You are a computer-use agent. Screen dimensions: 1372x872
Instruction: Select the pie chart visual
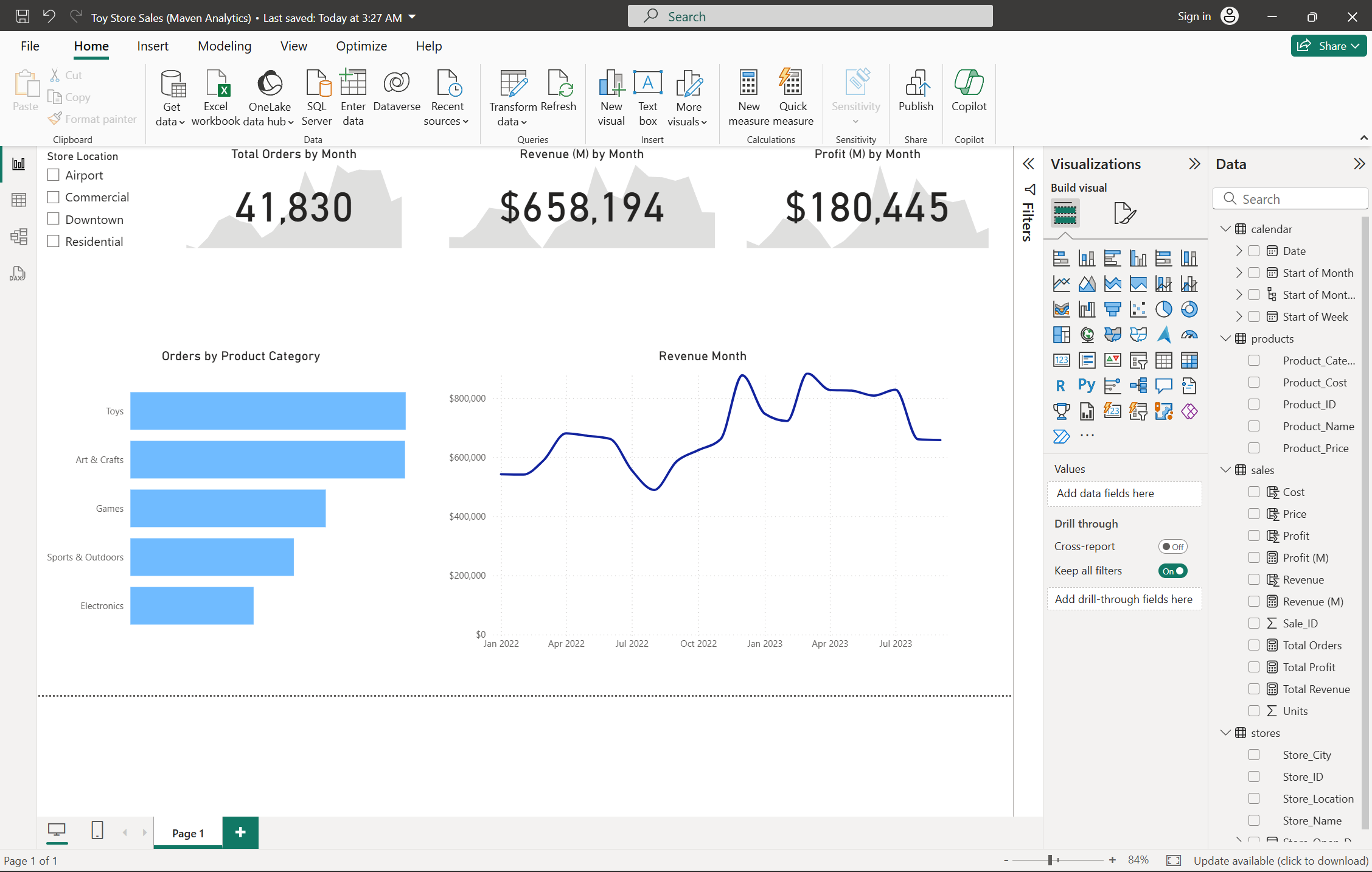click(x=1163, y=309)
